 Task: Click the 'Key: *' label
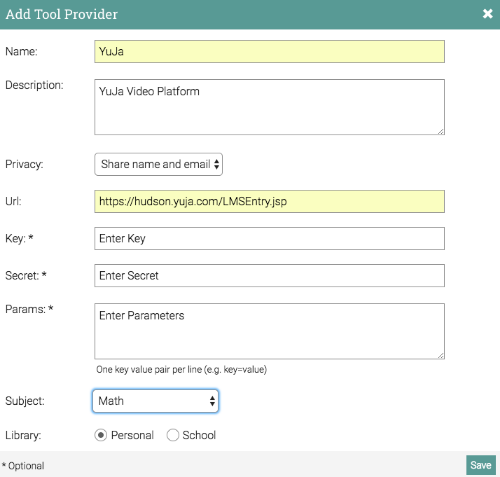(19, 239)
